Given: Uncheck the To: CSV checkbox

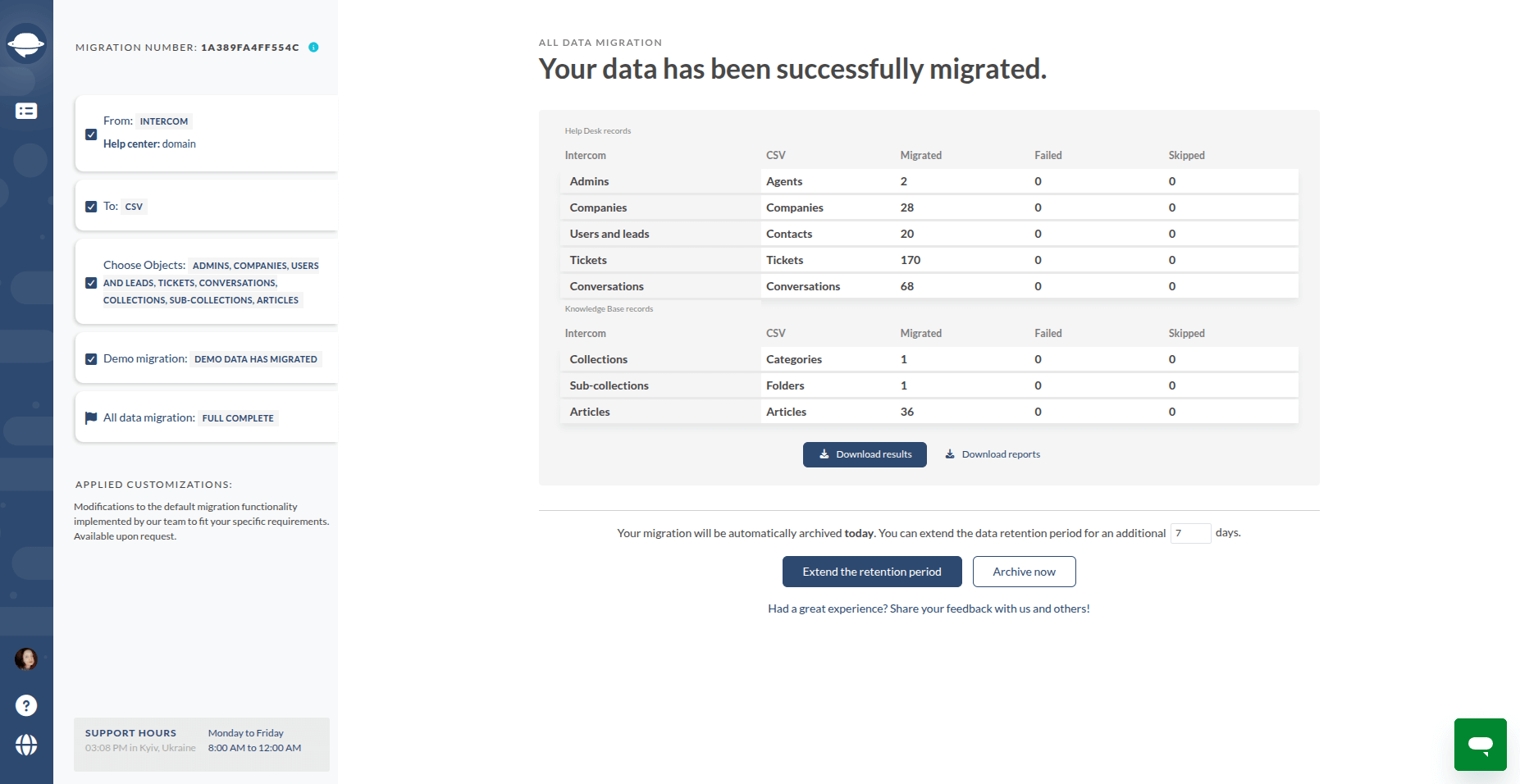Looking at the screenshot, I should pos(90,207).
